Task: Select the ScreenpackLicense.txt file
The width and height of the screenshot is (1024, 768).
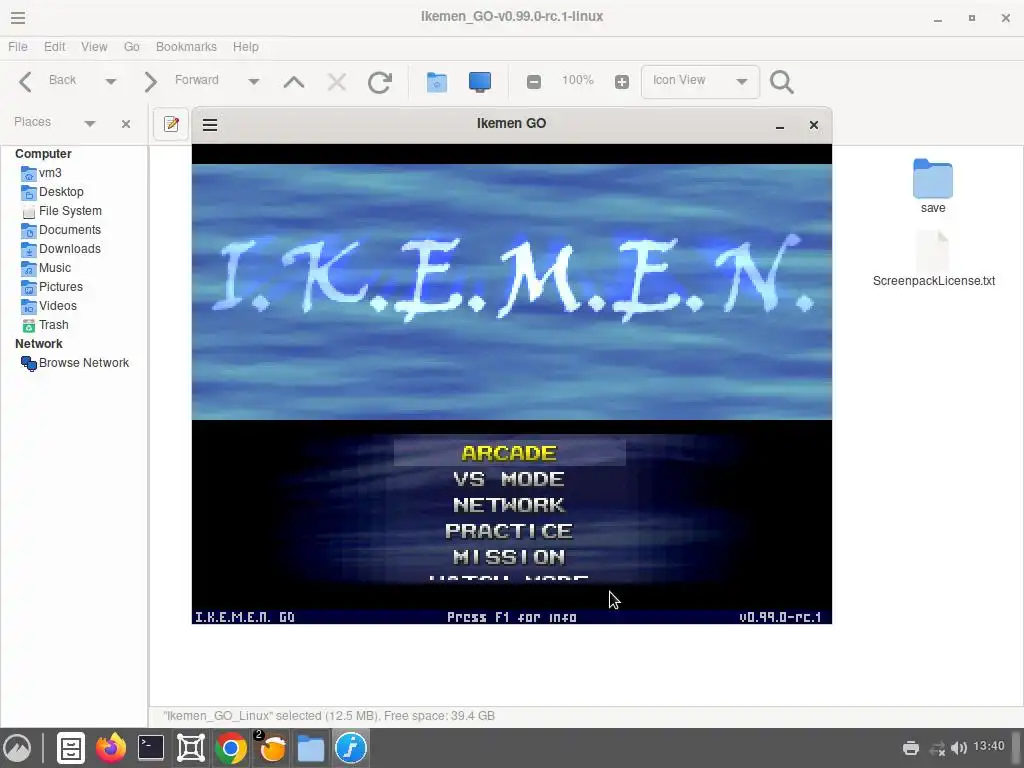Action: (x=933, y=259)
